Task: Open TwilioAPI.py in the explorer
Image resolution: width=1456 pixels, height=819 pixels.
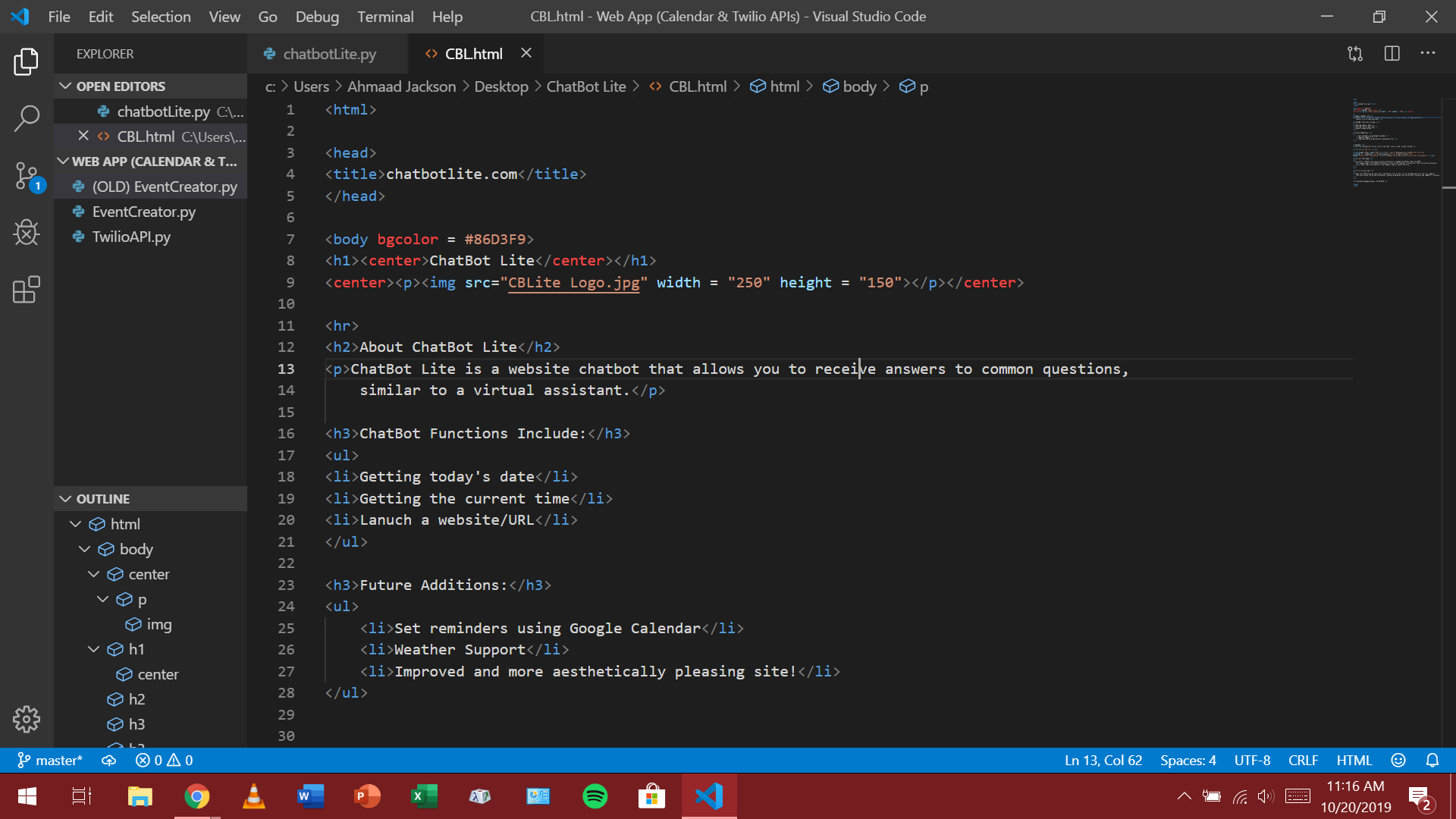Action: click(131, 237)
